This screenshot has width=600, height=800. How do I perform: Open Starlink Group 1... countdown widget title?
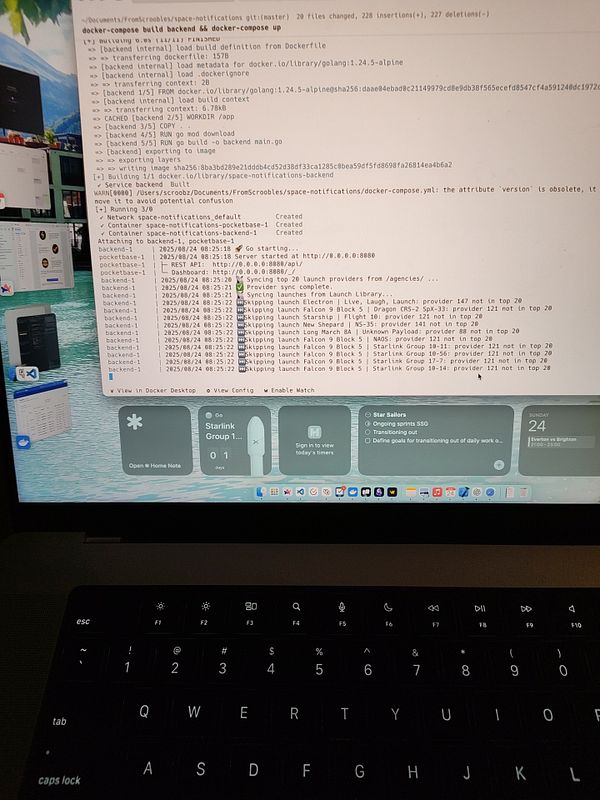[223, 431]
